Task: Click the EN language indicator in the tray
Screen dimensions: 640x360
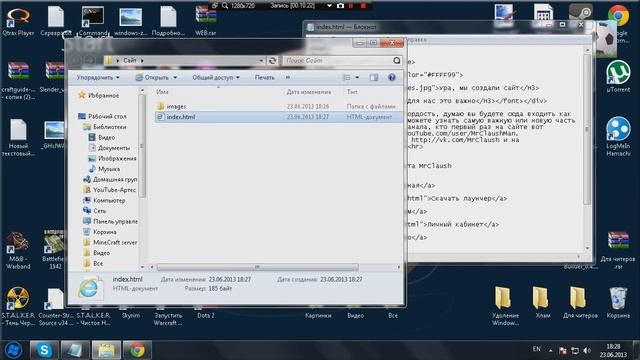Action: (536, 349)
